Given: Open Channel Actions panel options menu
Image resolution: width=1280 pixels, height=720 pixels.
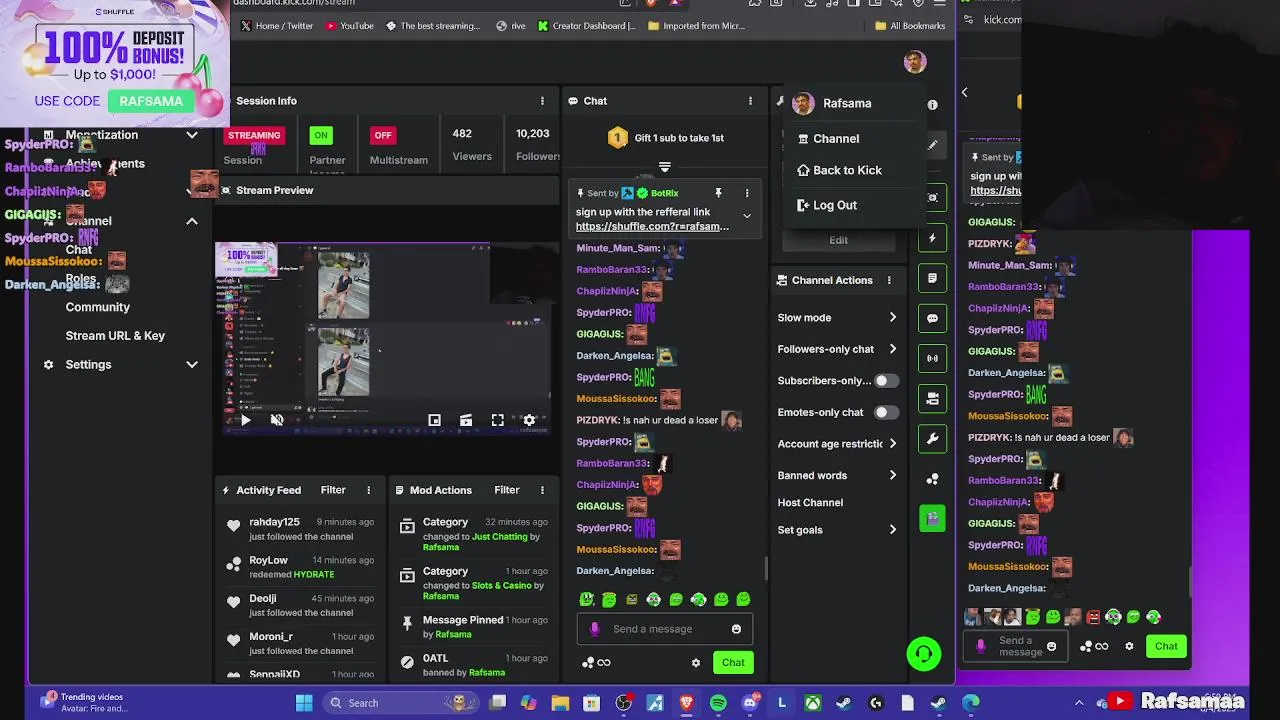Looking at the screenshot, I should [x=889, y=280].
